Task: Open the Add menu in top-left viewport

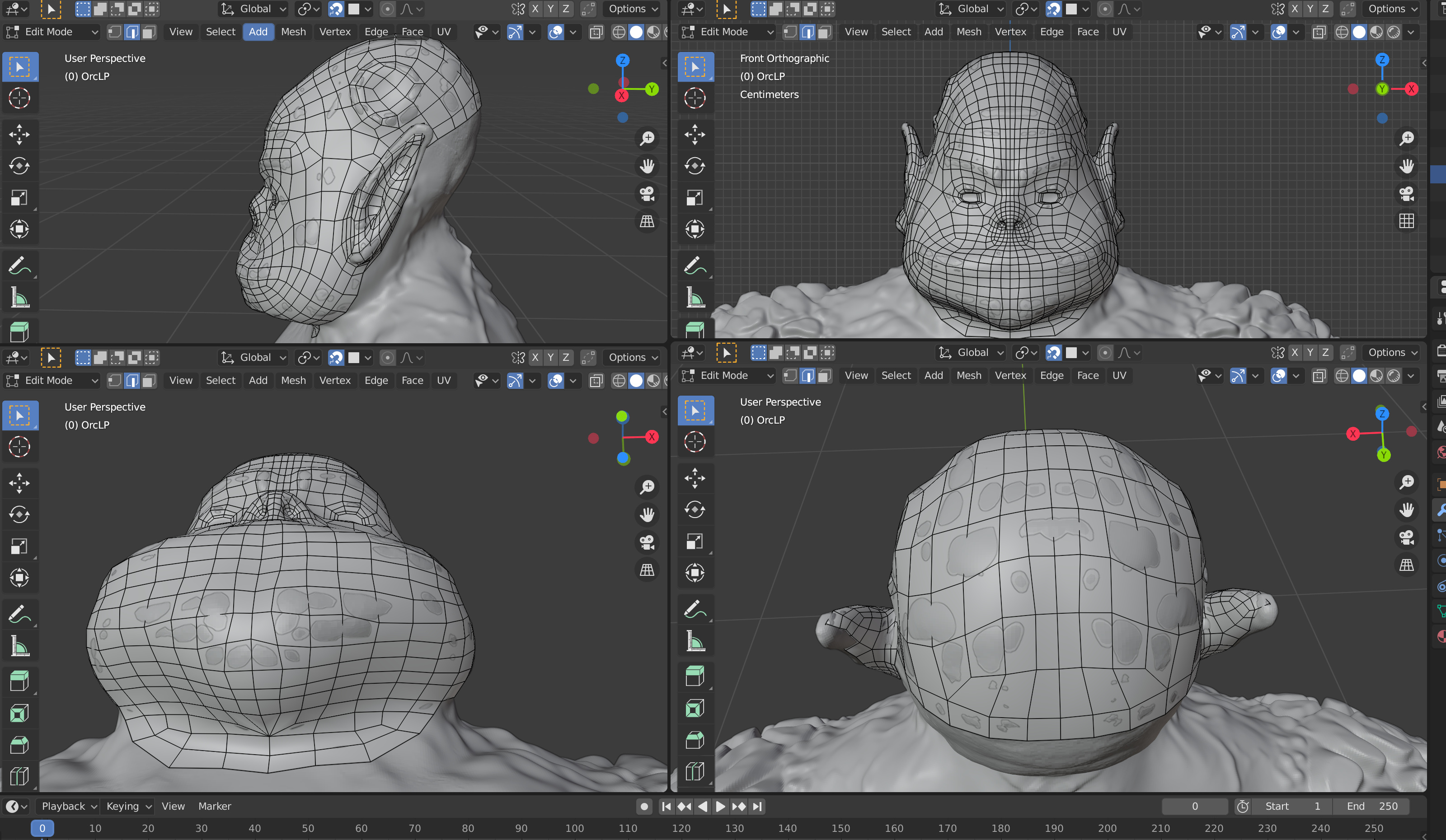Action: point(258,32)
